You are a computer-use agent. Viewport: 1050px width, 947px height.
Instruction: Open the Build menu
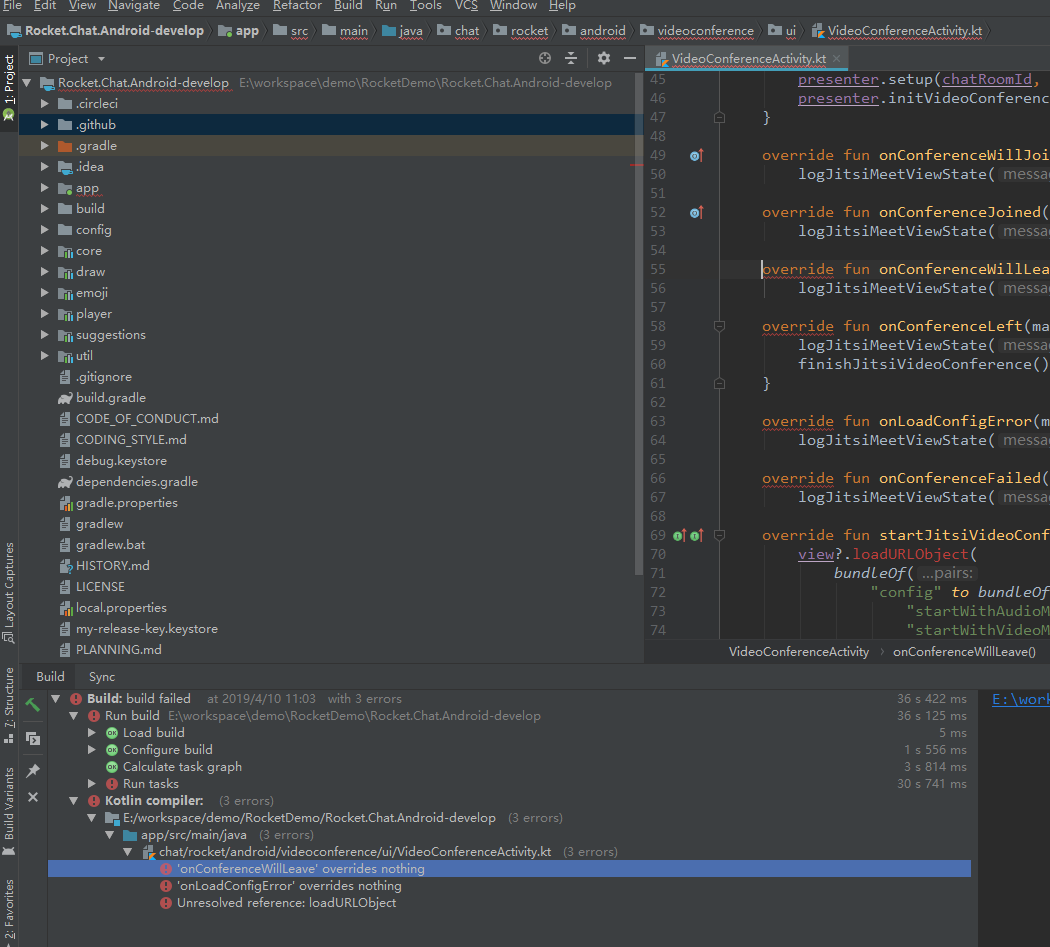[348, 6]
